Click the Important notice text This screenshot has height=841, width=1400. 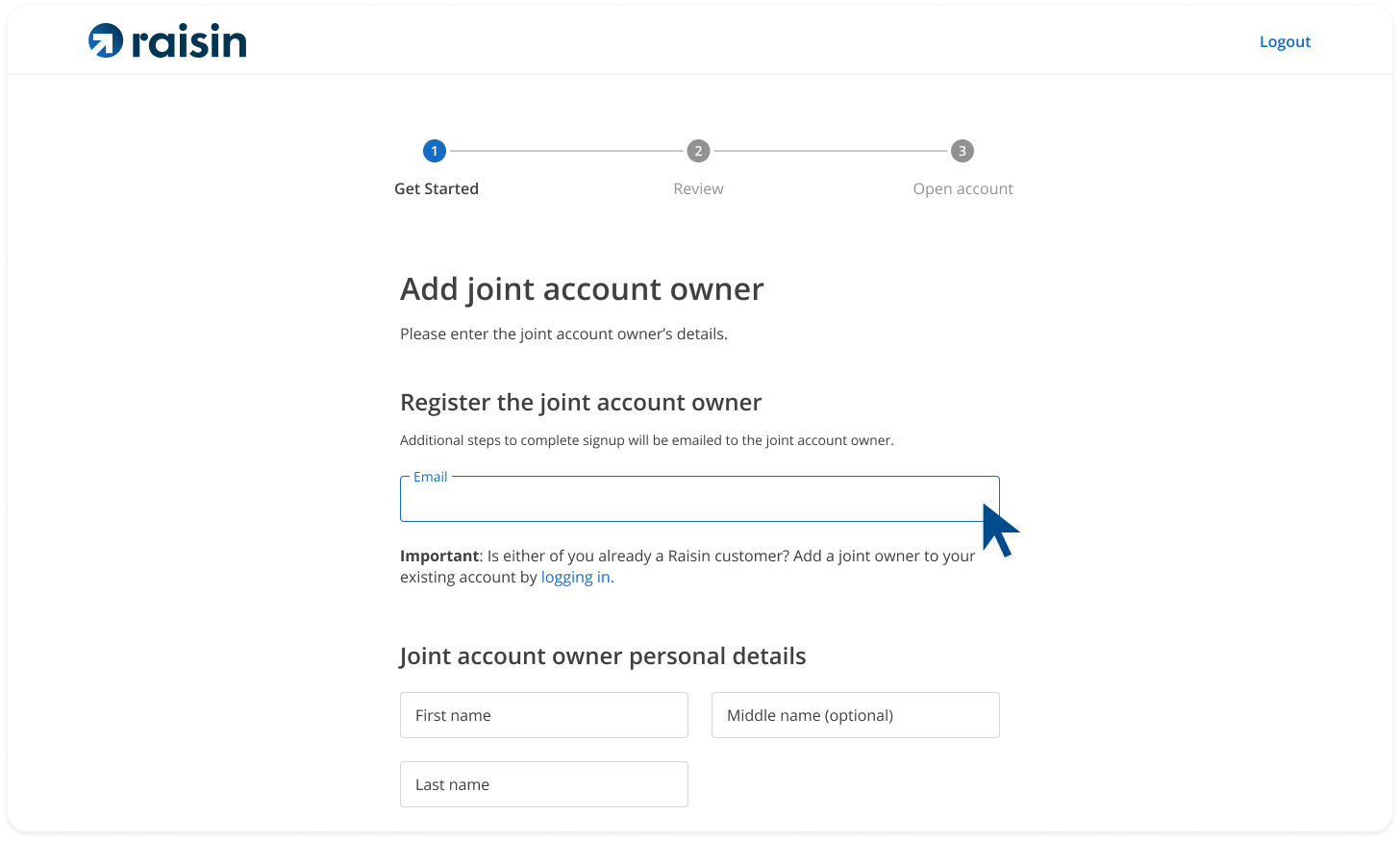(x=687, y=566)
